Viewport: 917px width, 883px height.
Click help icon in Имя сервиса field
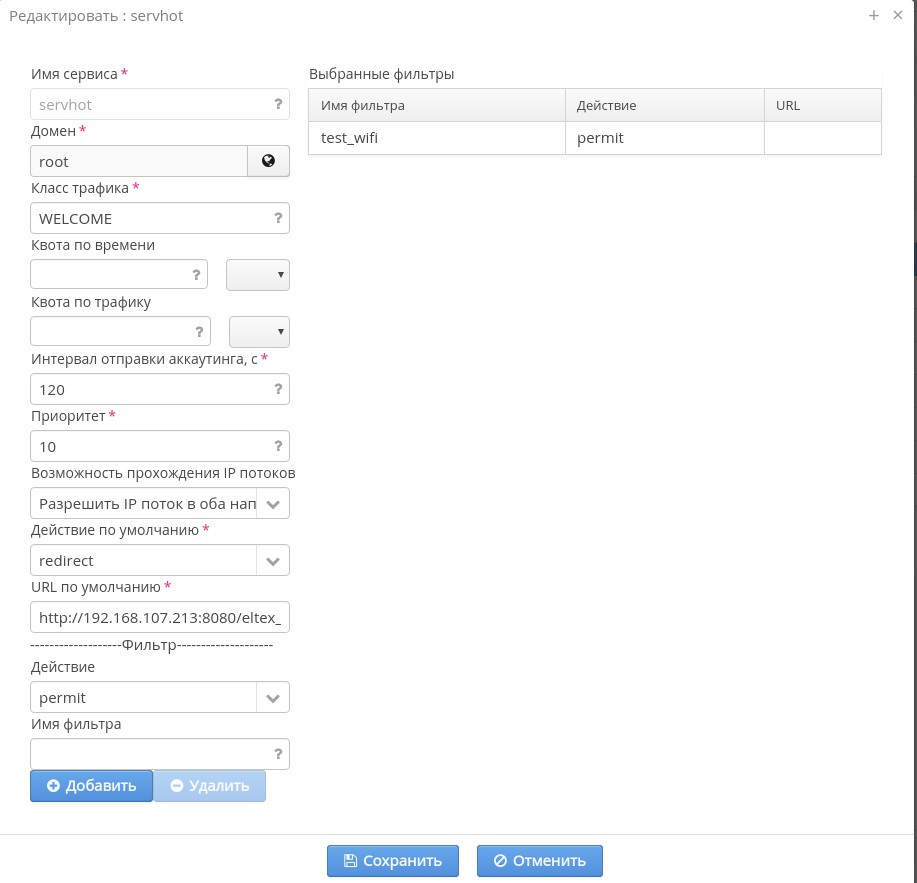pos(278,104)
